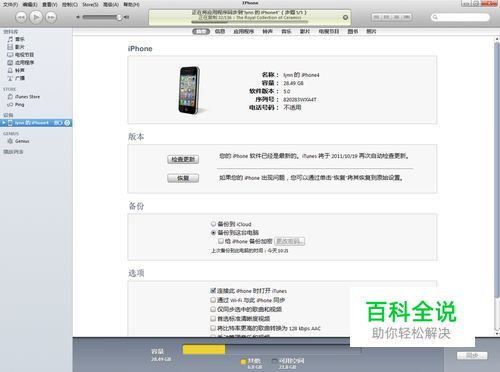Click the 恢复 button
The width and height of the screenshot is (500, 372).
click(183, 178)
